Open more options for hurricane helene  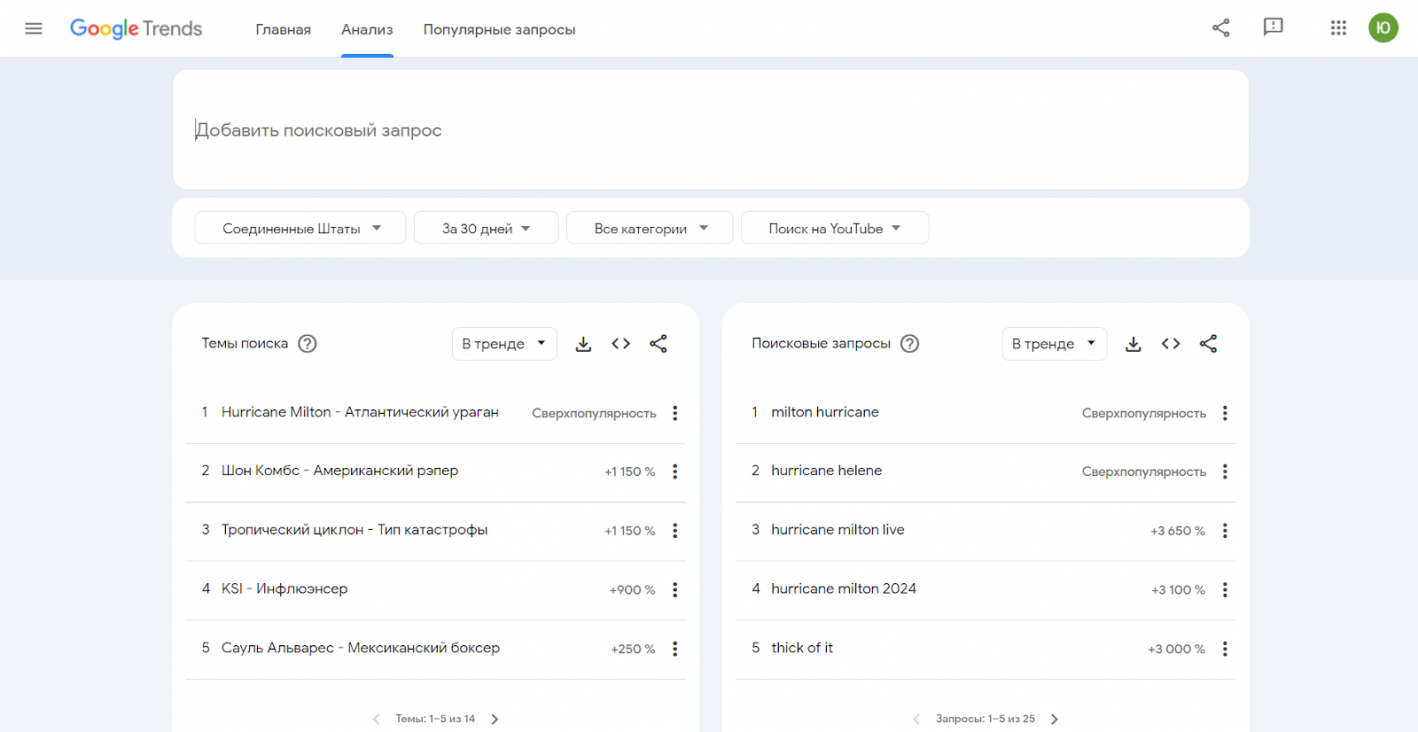(x=1225, y=472)
